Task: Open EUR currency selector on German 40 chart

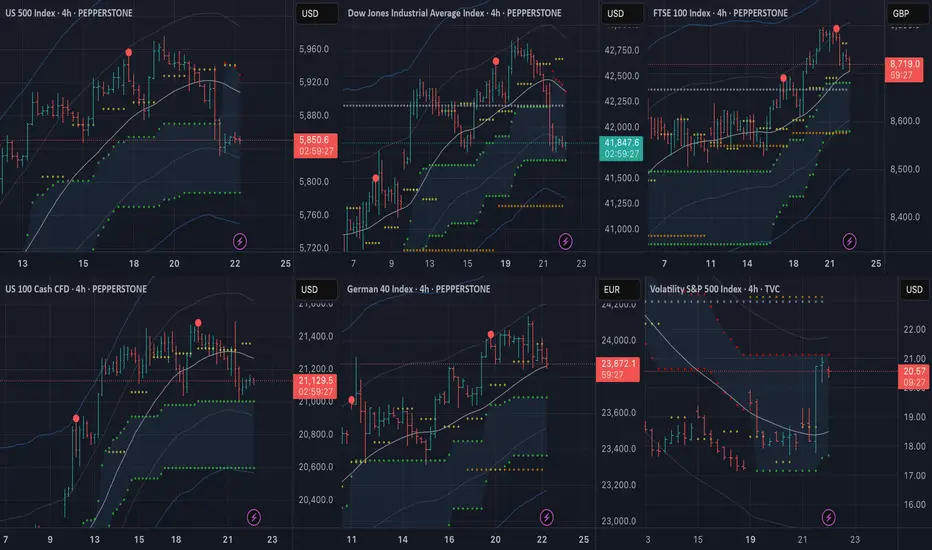Action: (618, 290)
